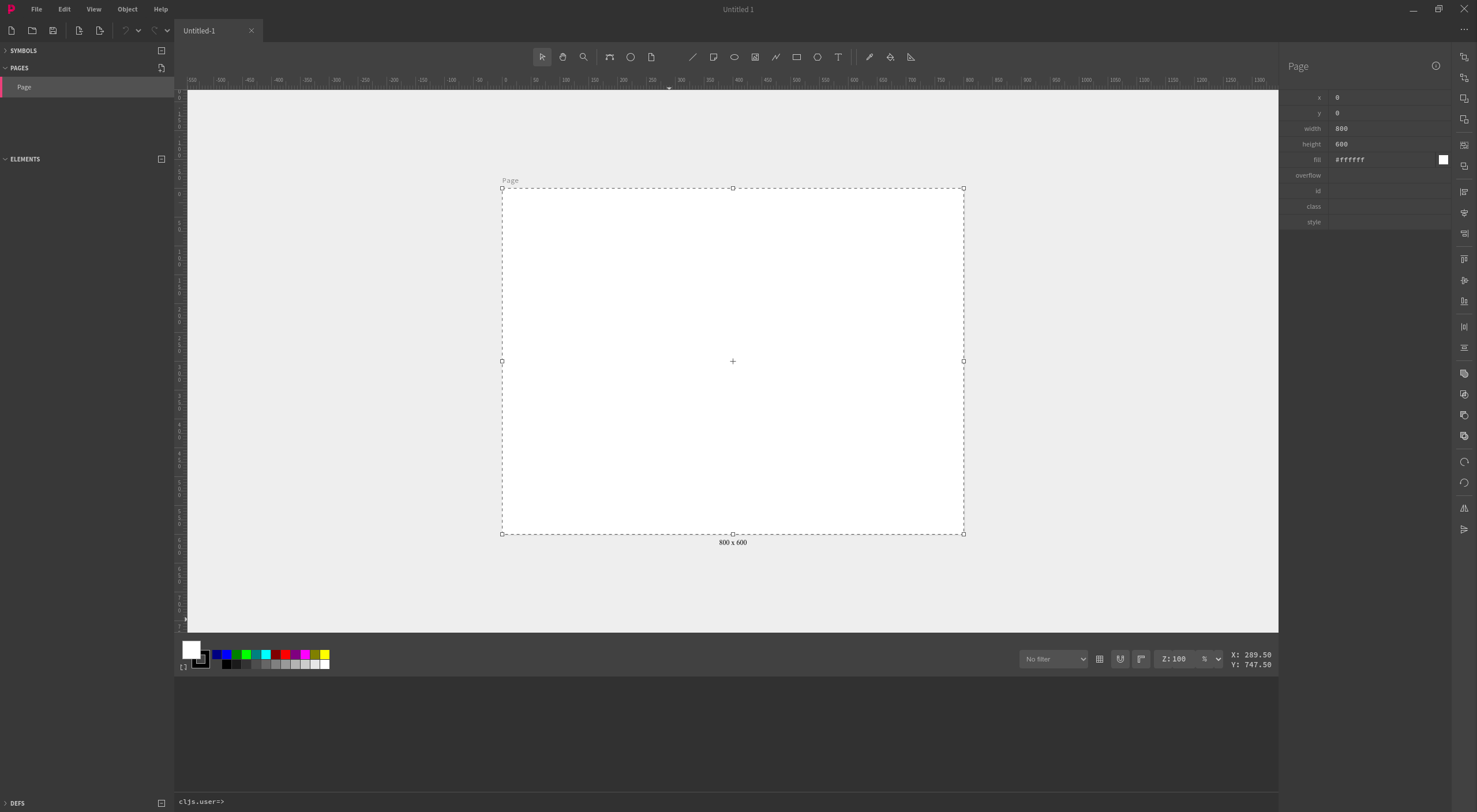Click rotate clockwise icon in right sidebar
The height and width of the screenshot is (812, 1477).
(x=1464, y=462)
